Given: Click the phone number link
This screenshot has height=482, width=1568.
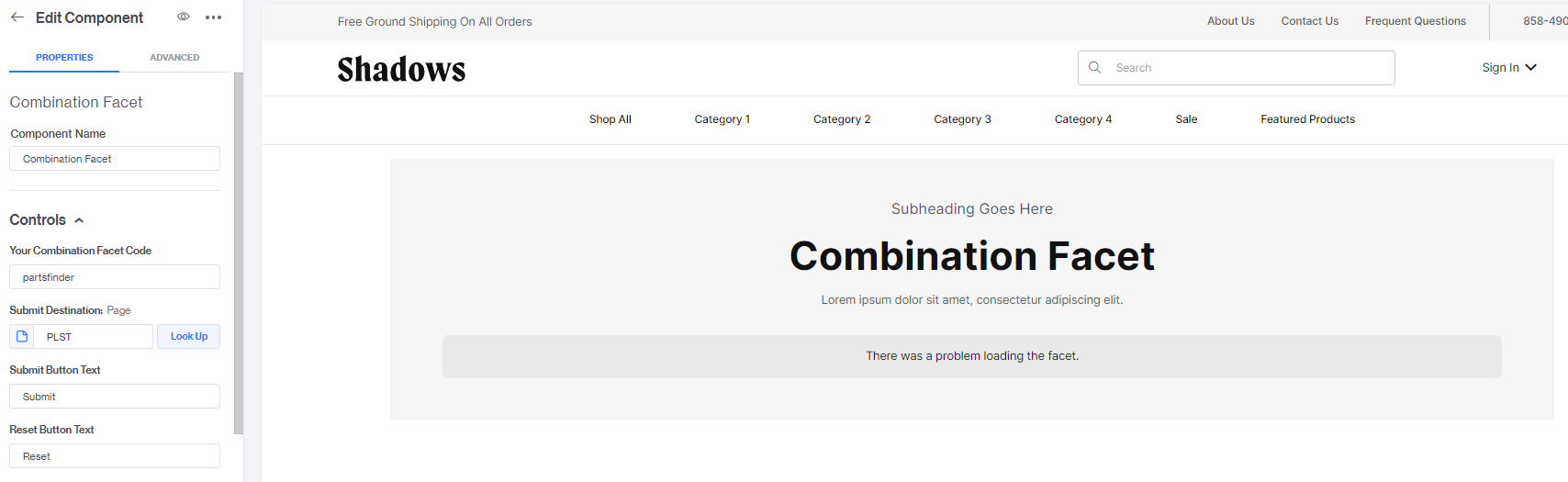Looking at the screenshot, I should (1545, 21).
